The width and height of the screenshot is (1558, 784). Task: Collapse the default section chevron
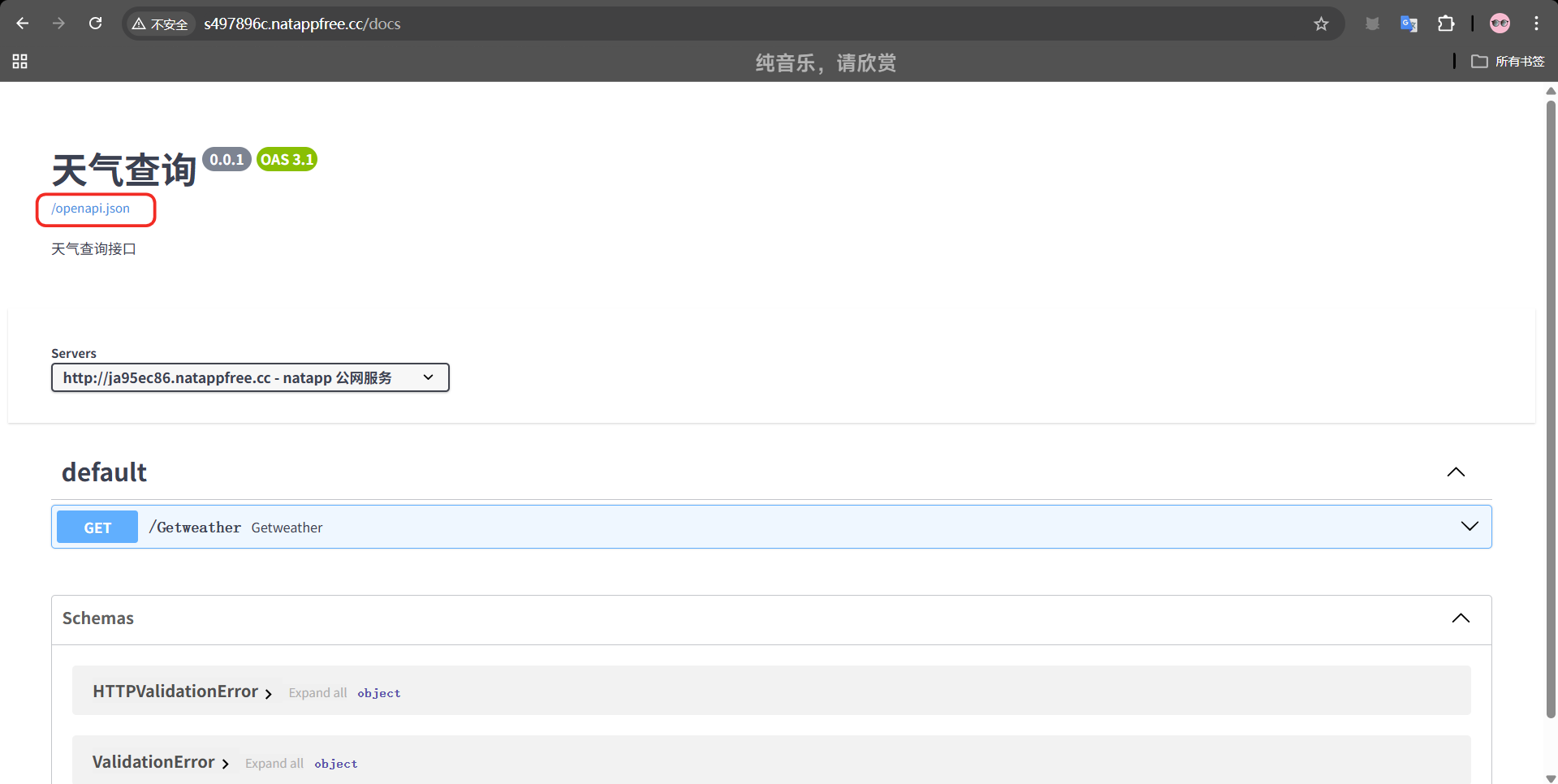pos(1456,472)
